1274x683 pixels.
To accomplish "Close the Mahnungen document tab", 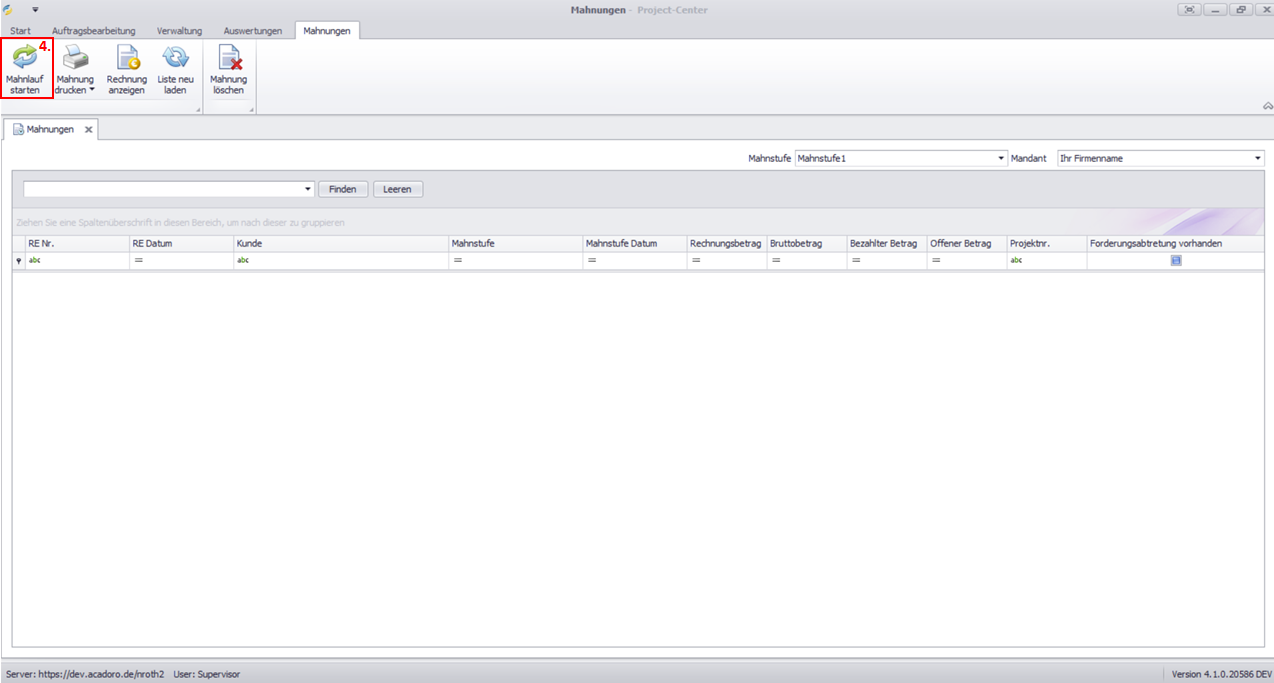I will click(x=88, y=130).
